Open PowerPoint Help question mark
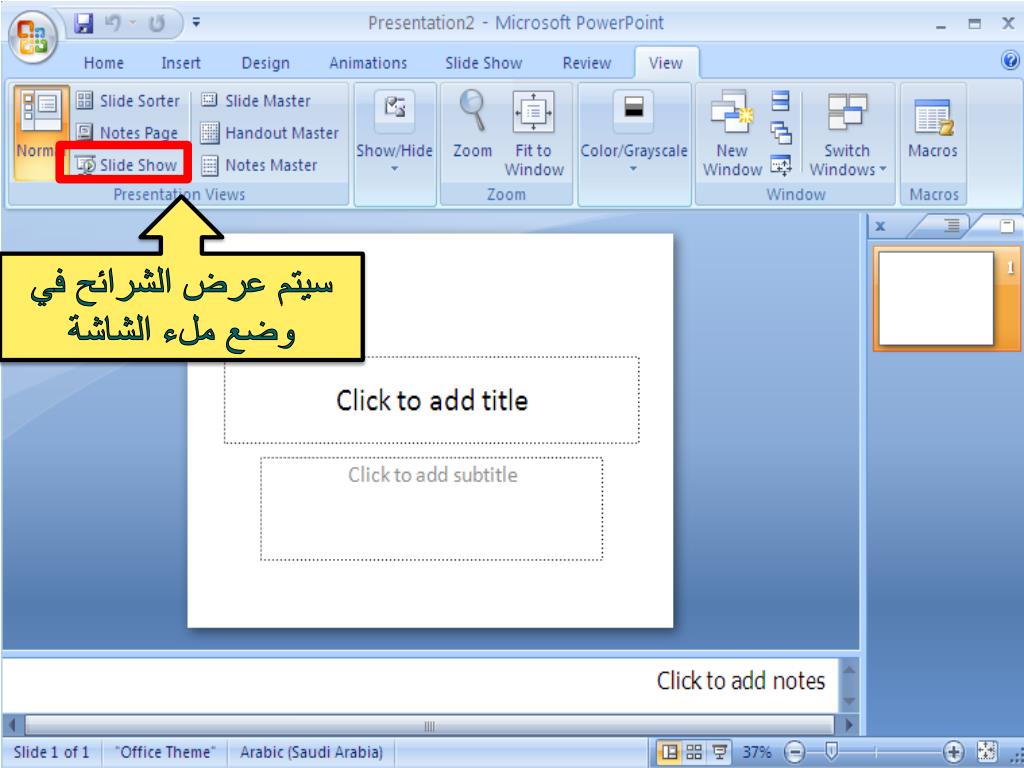The image size is (1024, 768). coord(1009,61)
